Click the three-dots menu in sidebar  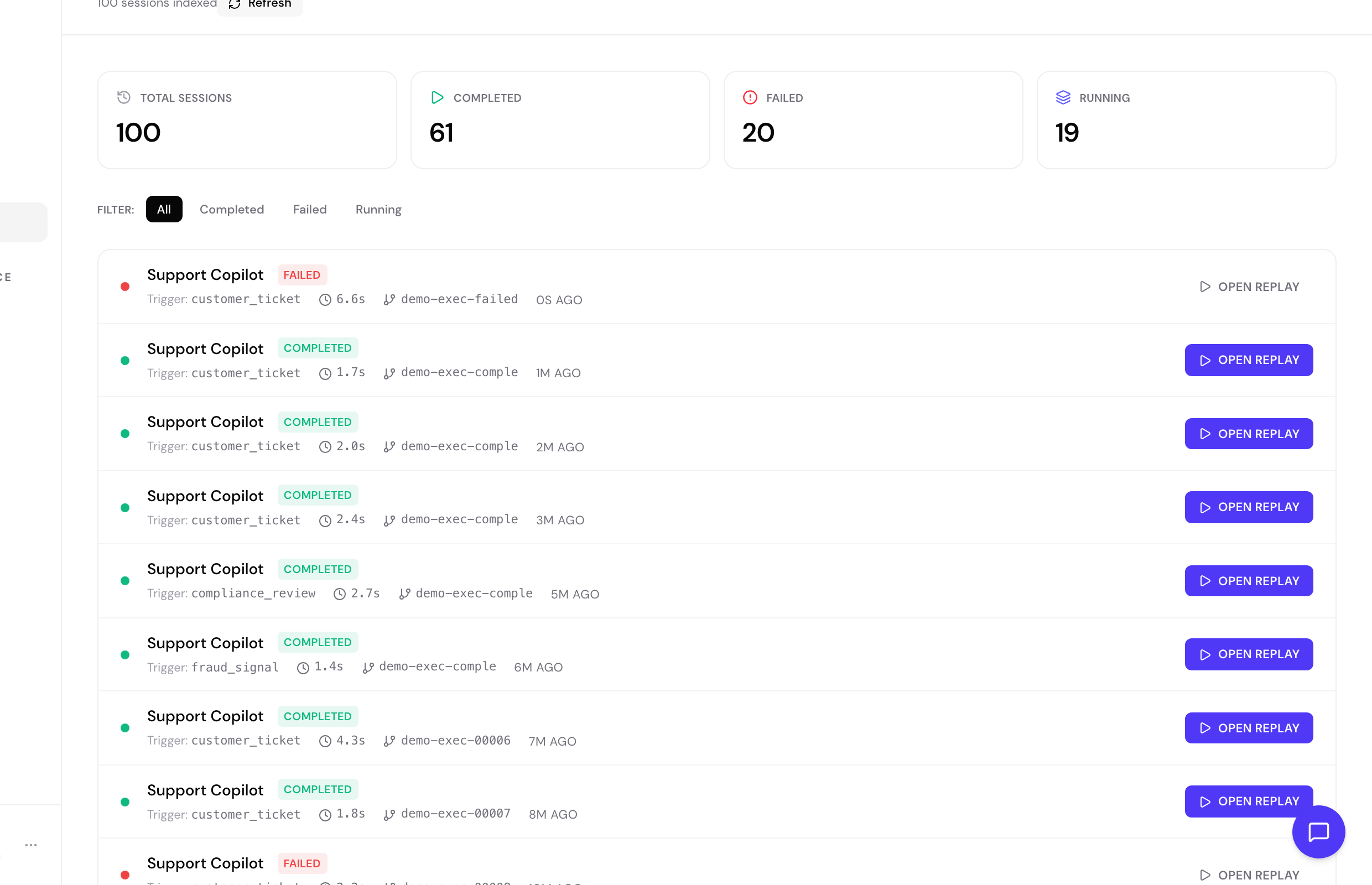(31, 845)
